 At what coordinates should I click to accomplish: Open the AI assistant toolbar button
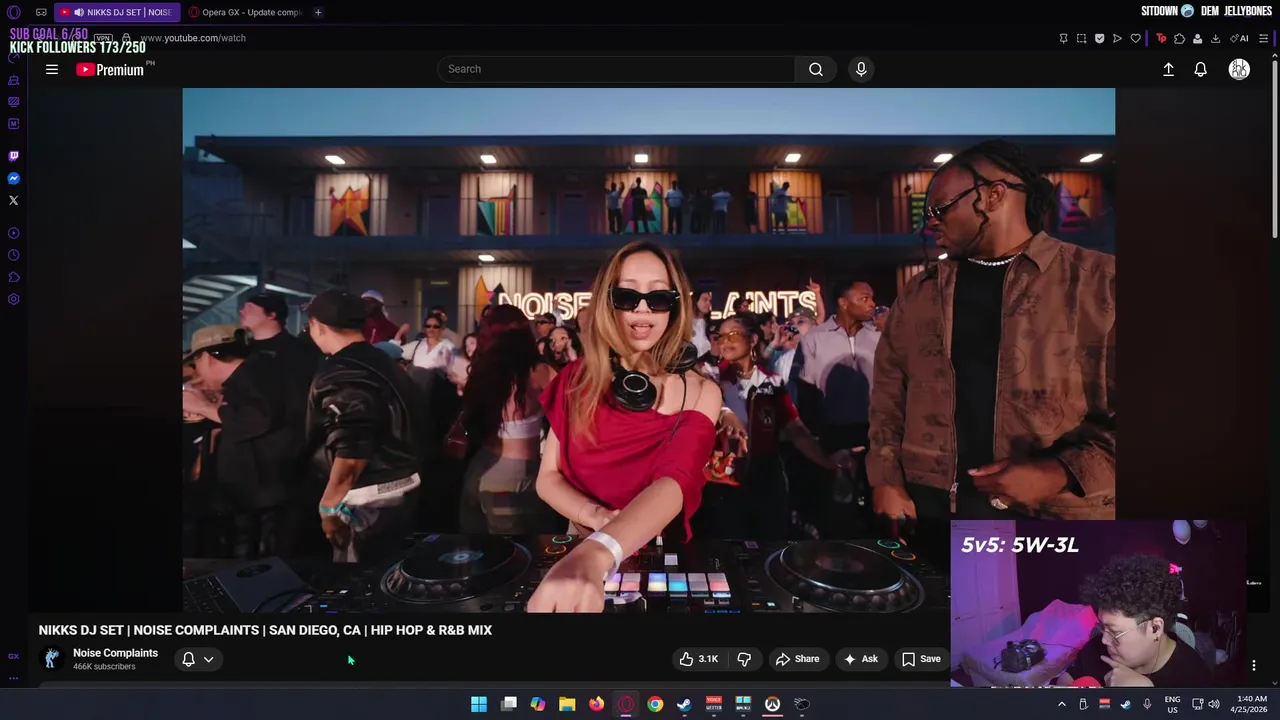(x=1240, y=38)
